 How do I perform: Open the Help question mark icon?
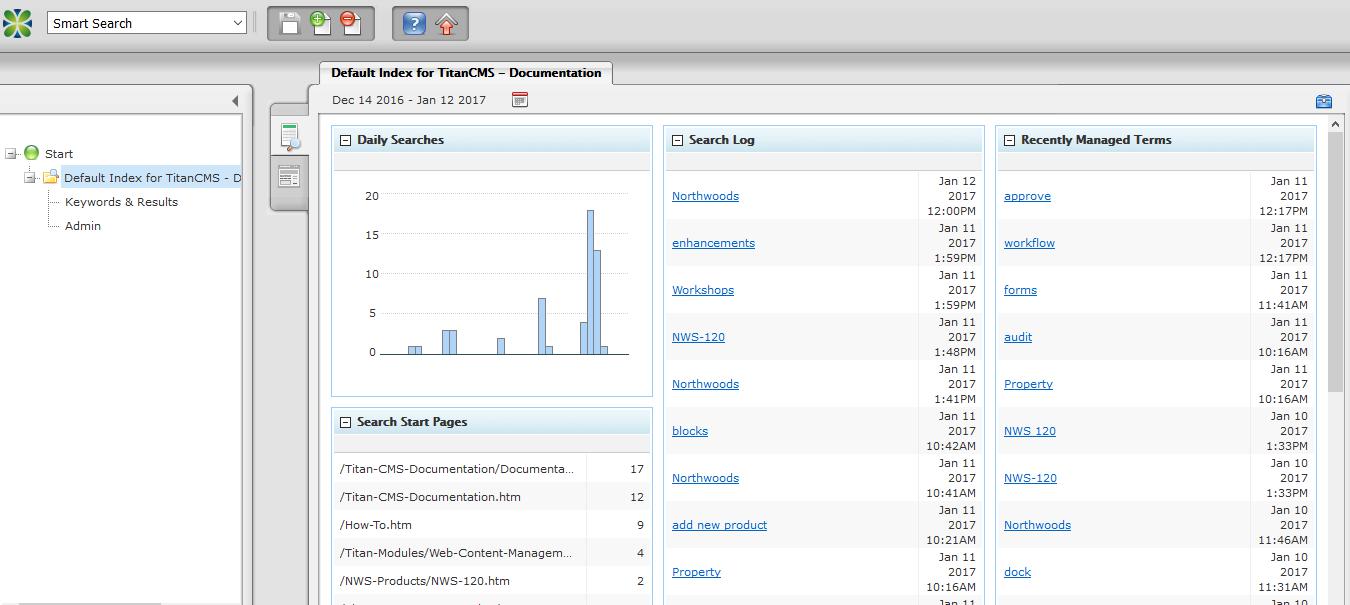pyautogui.click(x=415, y=23)
